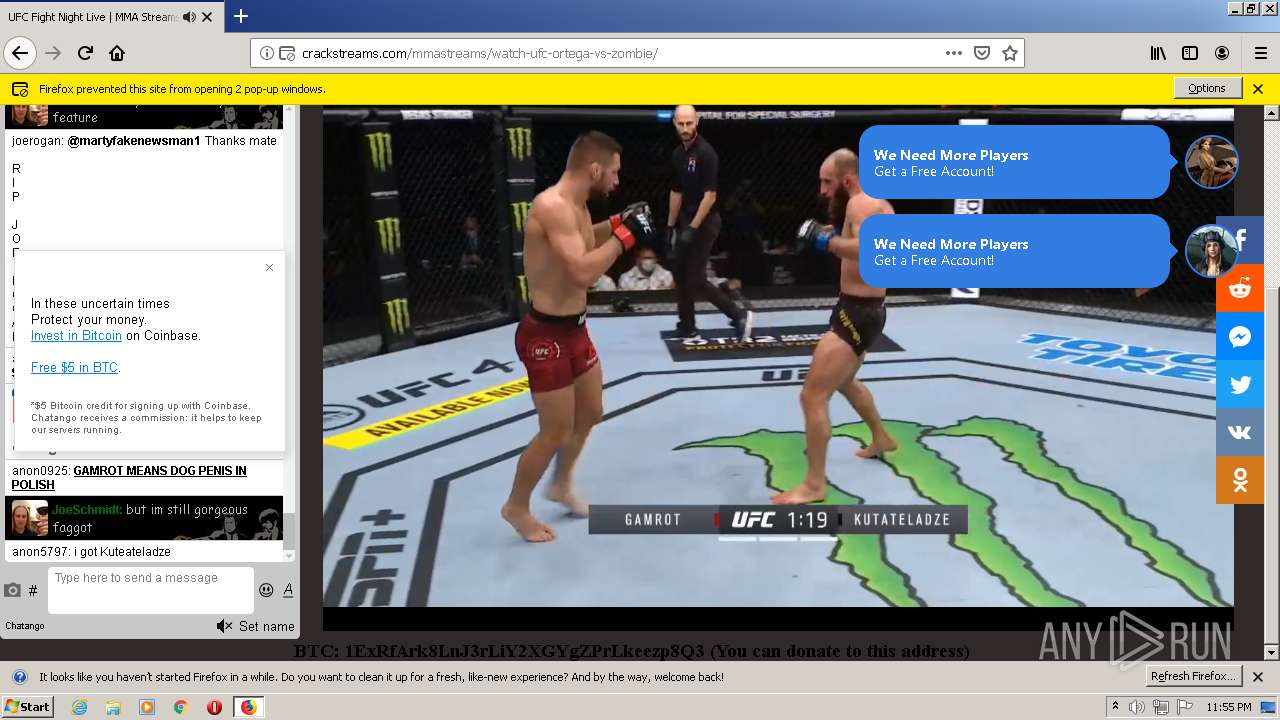Open Action Center flag icon
1280x720 pixels.
click(x=1185, y=707)
